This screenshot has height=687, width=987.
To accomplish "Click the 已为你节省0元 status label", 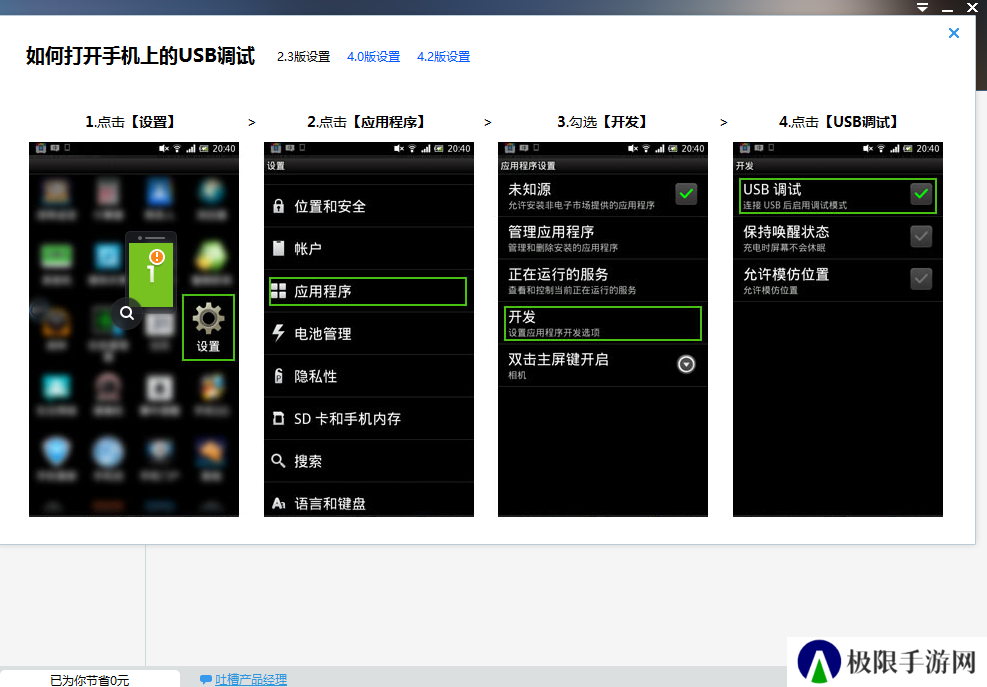I will pyautogui.click(x=89, y=680).
